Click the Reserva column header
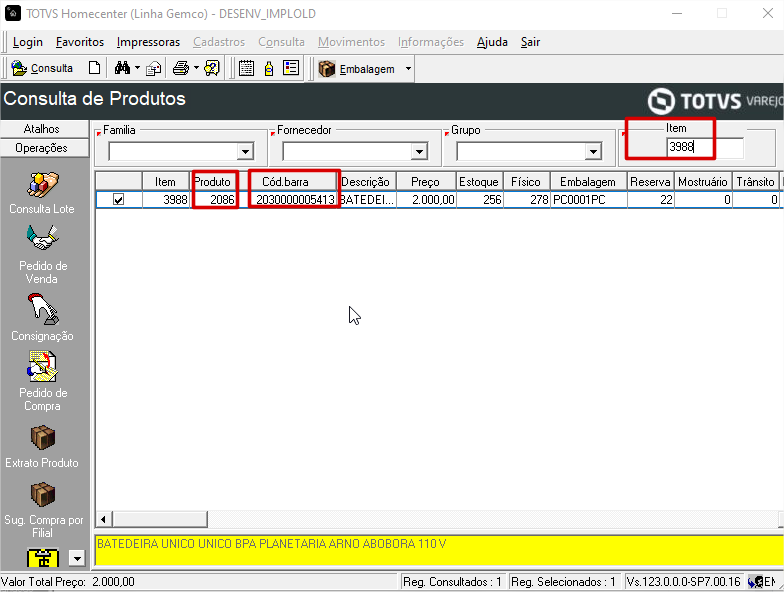This screenshot has height=592, width=784. click(650, 182)
